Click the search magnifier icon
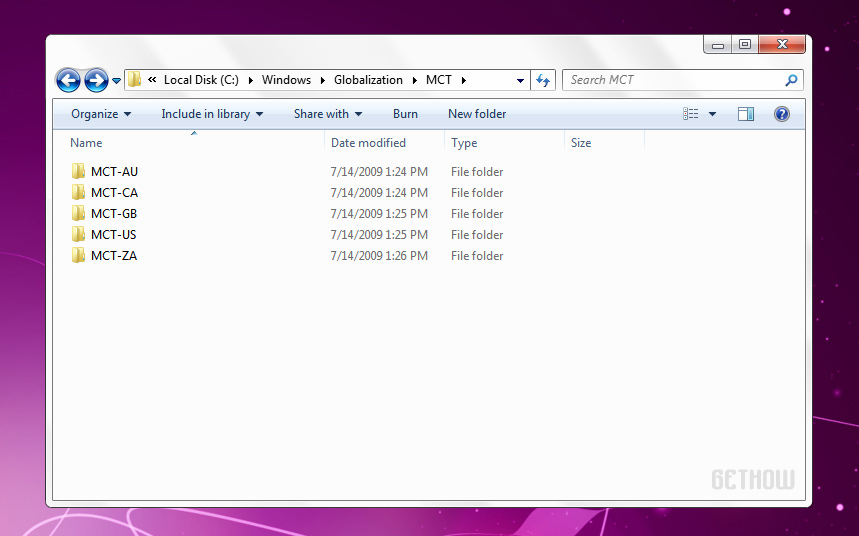The width and height of the screenshot is (859, 536). pyautogui.click(x=791, y=81)
